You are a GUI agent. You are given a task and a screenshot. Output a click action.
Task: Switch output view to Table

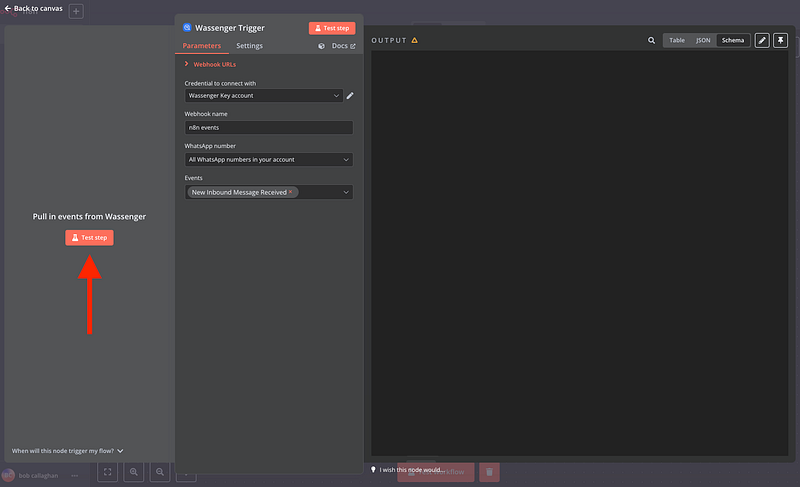point(677,41)
